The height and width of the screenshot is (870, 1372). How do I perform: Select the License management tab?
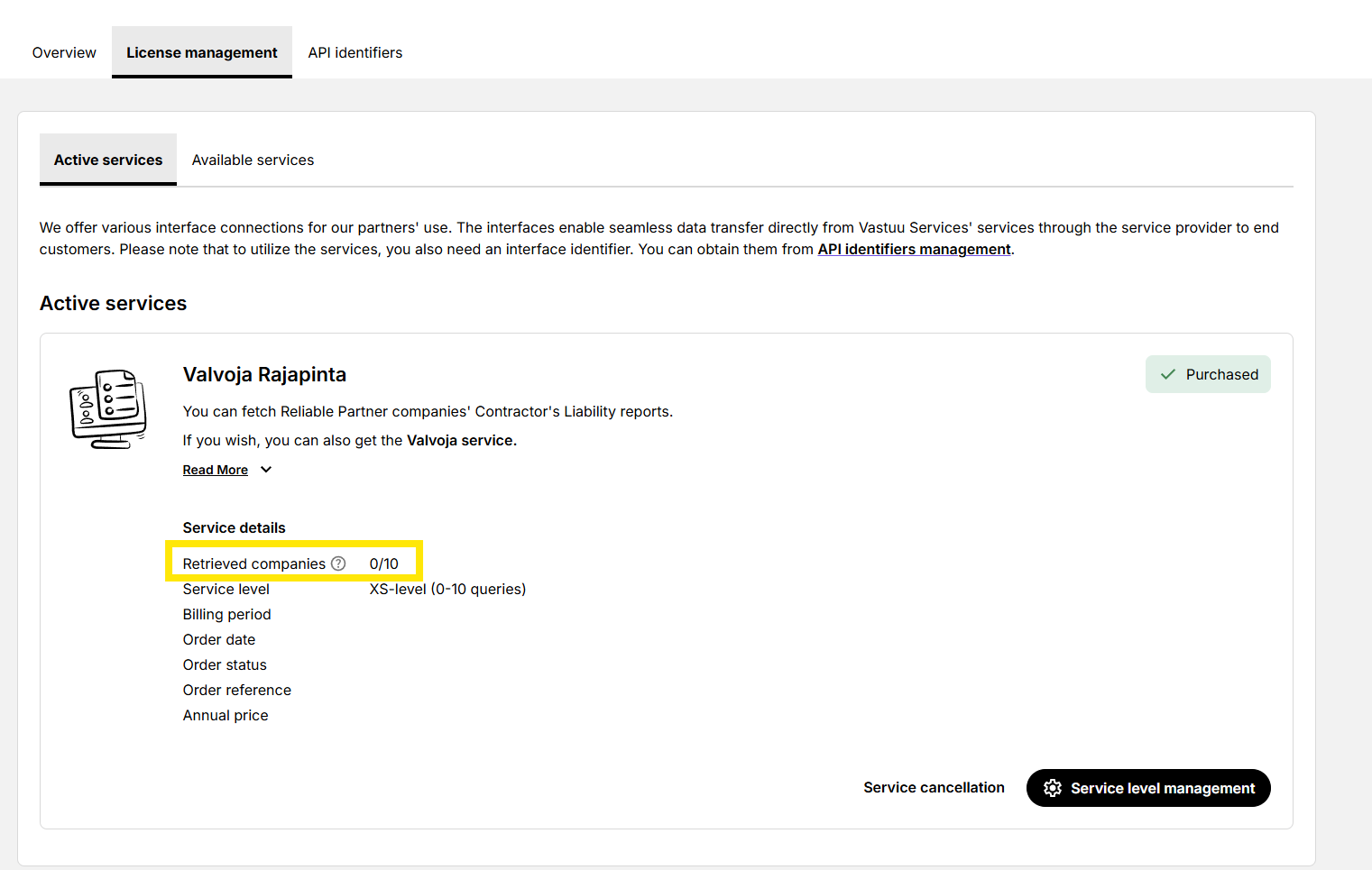[202, 52]
